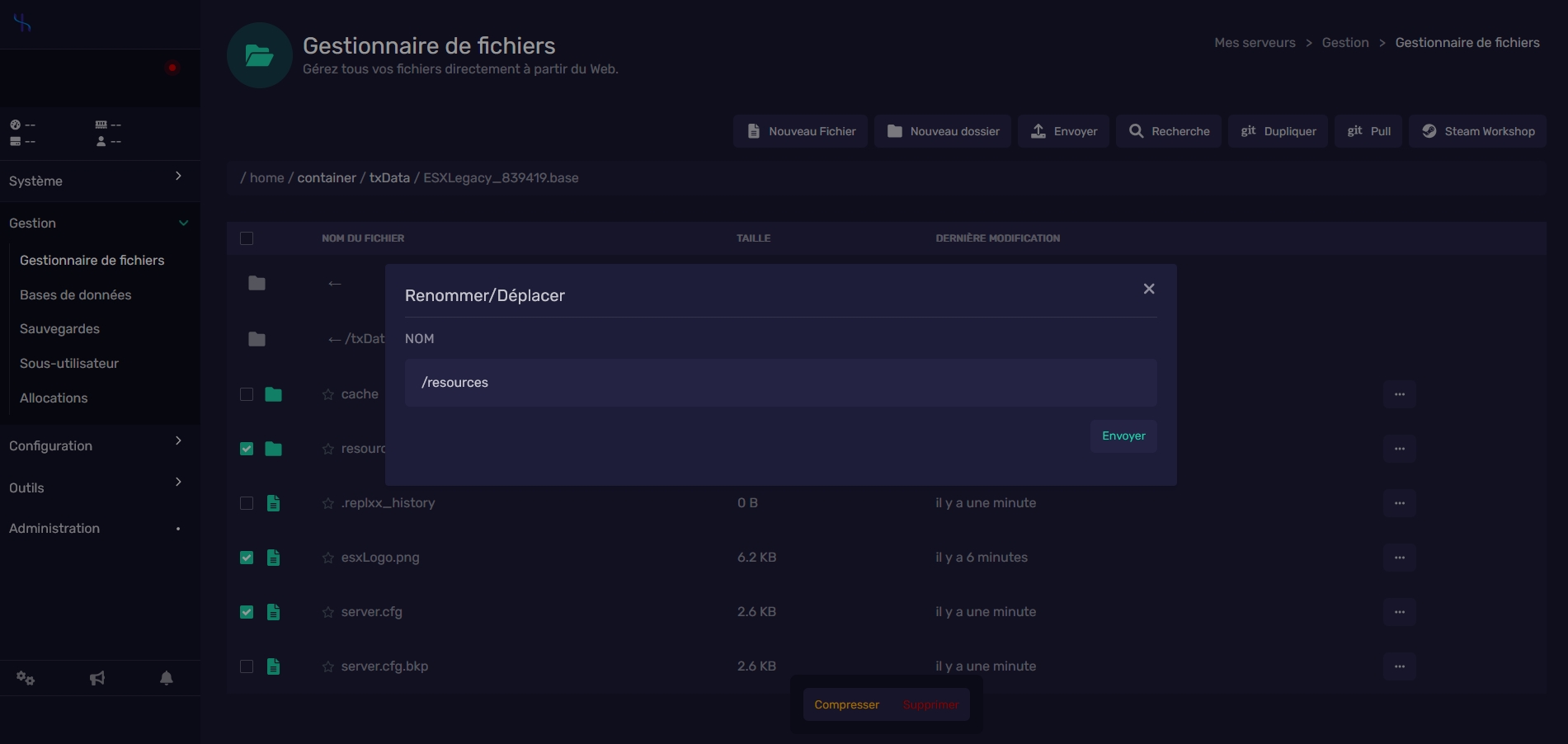Click the Steam Workshop toolbar button
This screenshot has width=1568, height=744.
[1476, 131]
